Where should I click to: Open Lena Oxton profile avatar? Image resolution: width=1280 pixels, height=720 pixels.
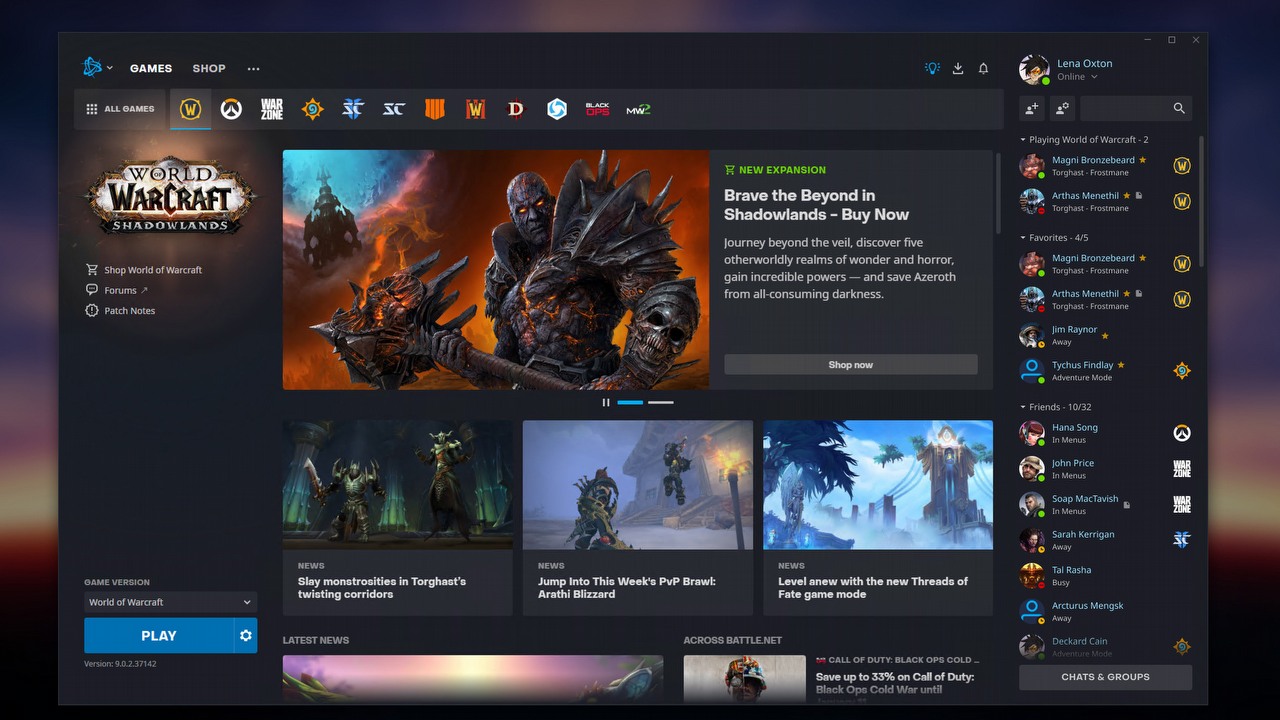click(x=1034, y=69)
